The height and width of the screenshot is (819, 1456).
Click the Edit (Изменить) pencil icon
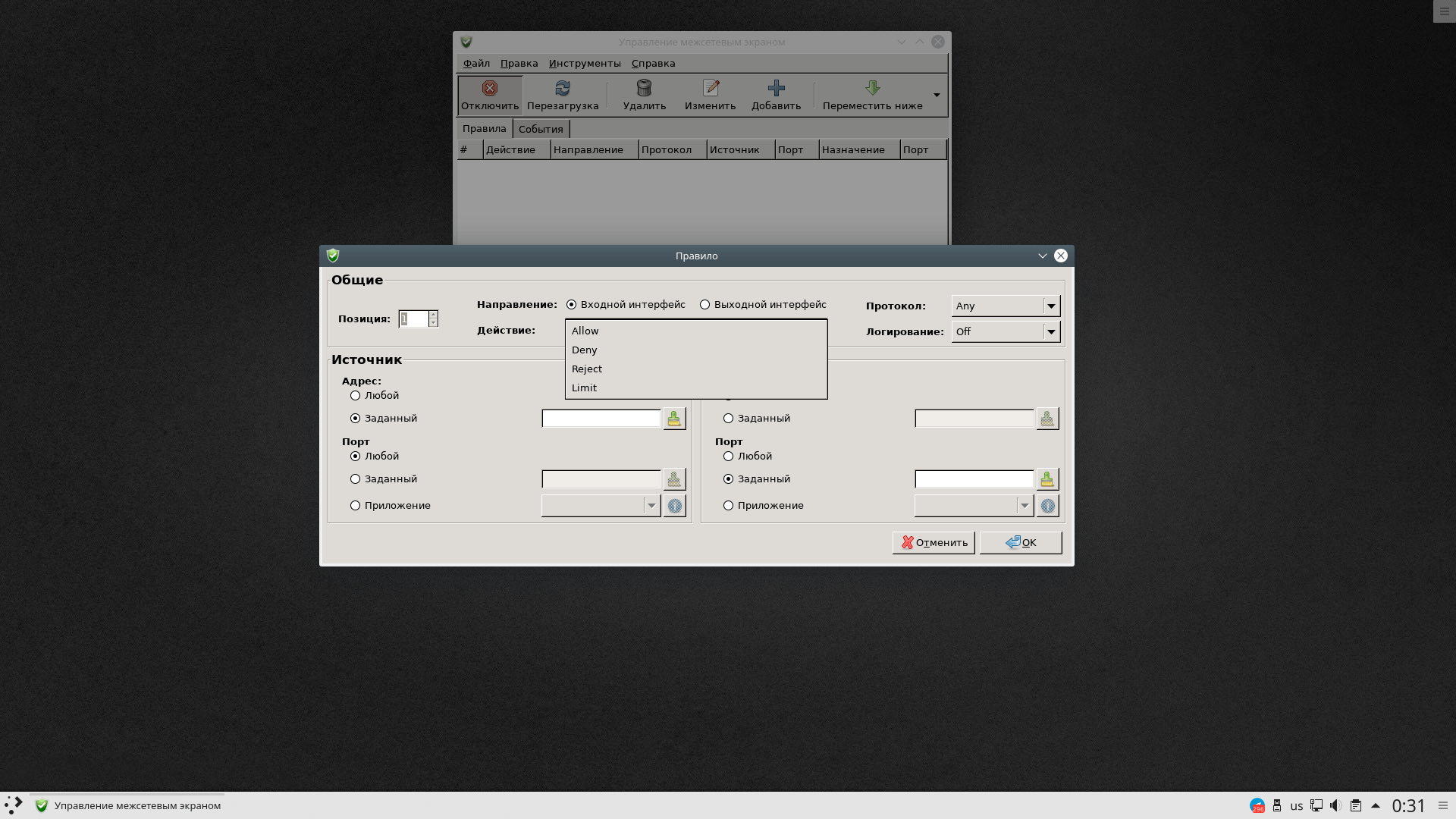coord(710,88)
